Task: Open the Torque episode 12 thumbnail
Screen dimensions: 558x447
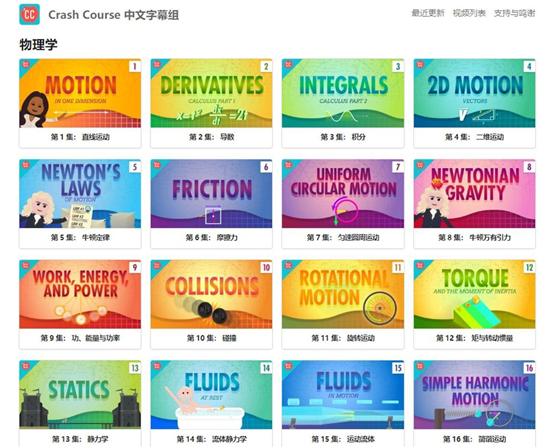Action: pos(474,294)
